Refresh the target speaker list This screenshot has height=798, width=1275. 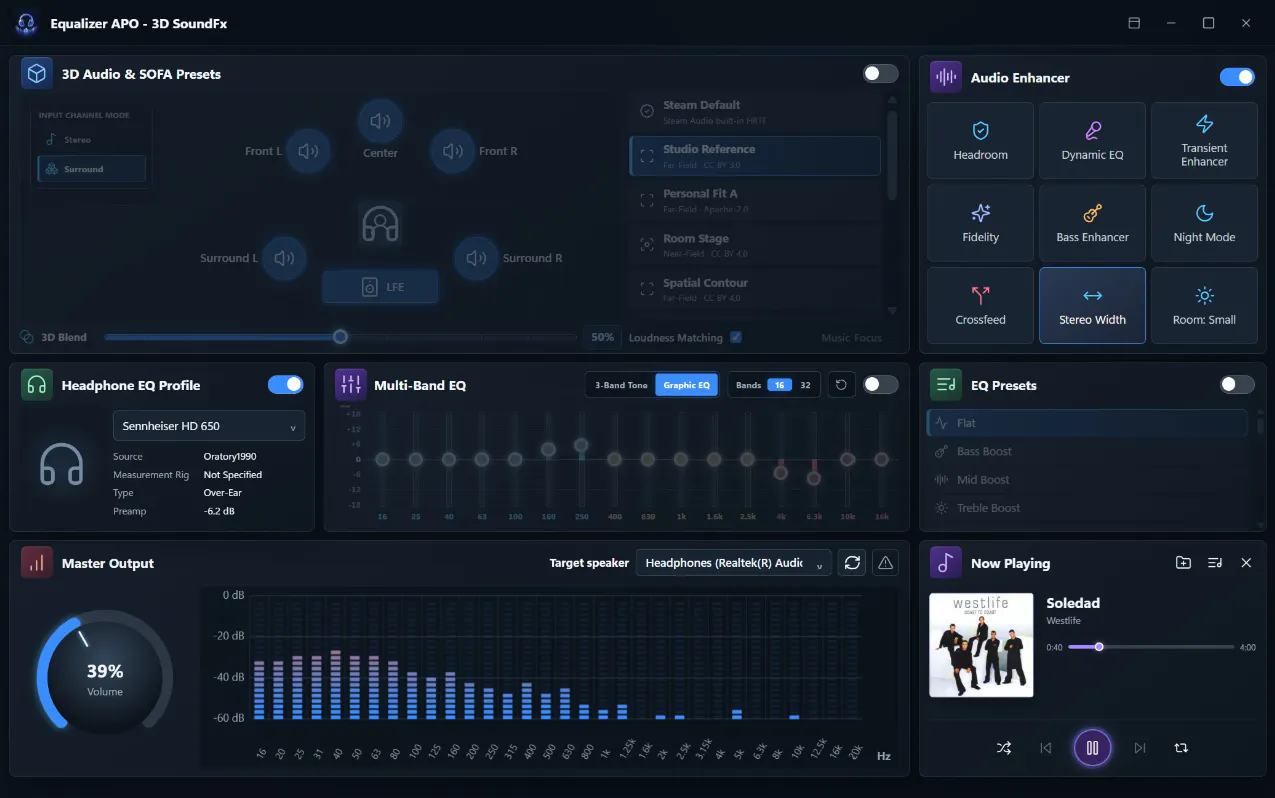coord(852,563)
